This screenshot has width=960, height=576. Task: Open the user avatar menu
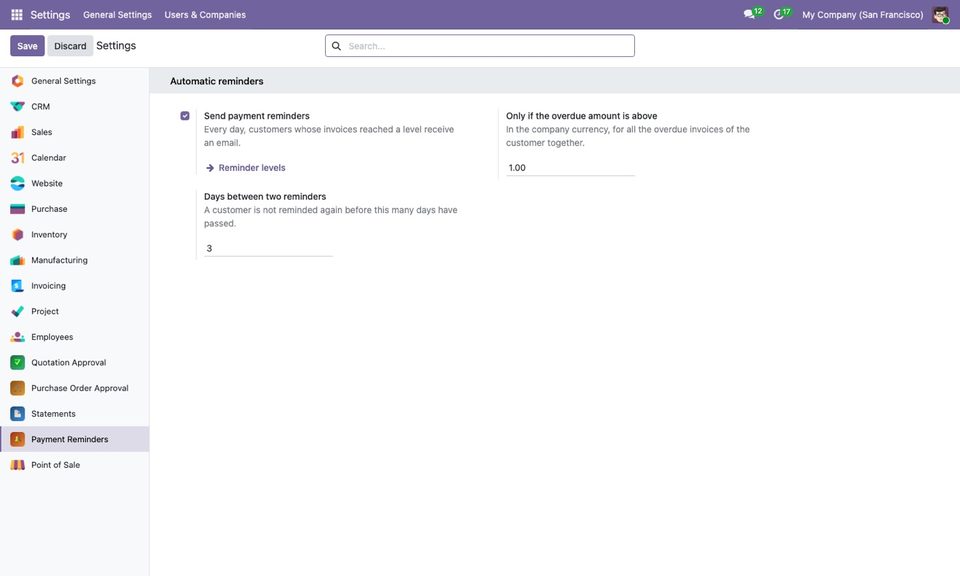click(940, 15)
